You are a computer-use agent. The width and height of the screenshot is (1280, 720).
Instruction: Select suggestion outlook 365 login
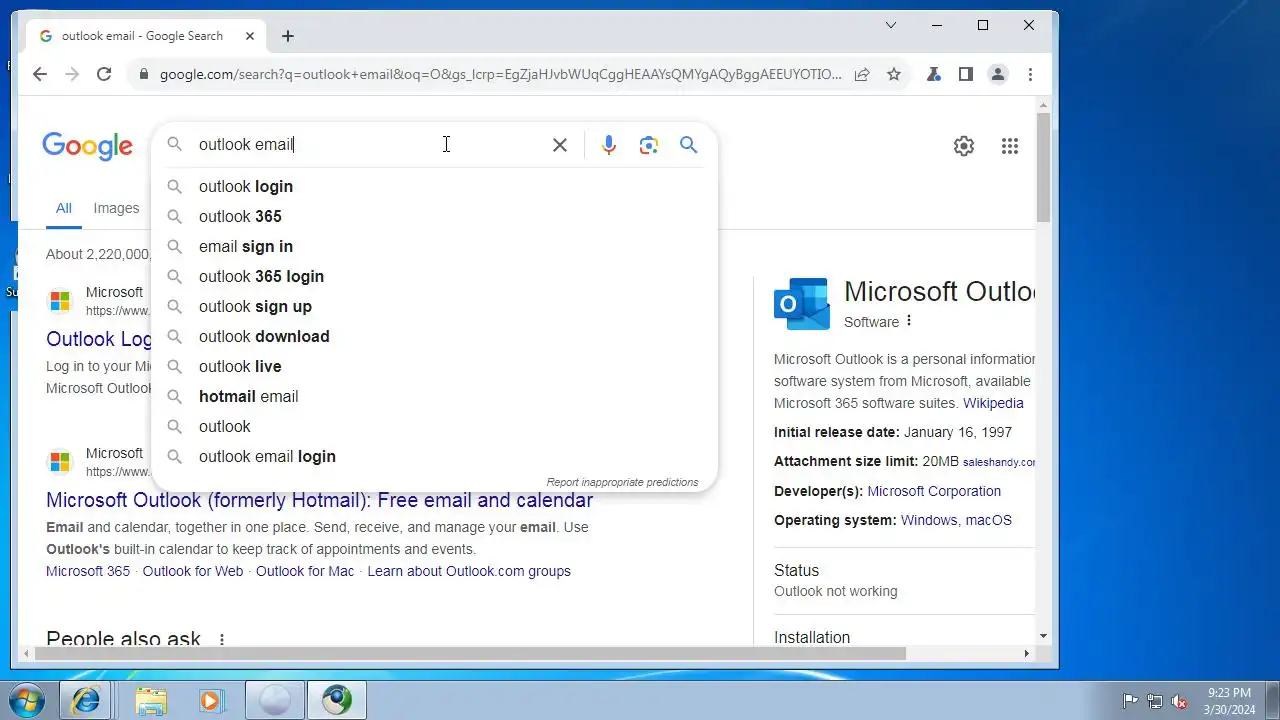pyautogui.click(x=434, y=276)
